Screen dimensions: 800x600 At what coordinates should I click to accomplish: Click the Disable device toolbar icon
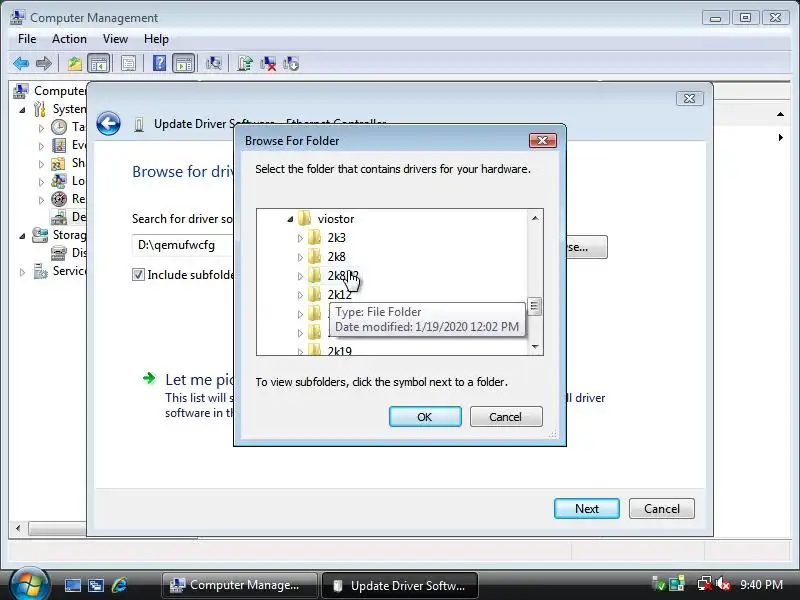coord(291,64)
